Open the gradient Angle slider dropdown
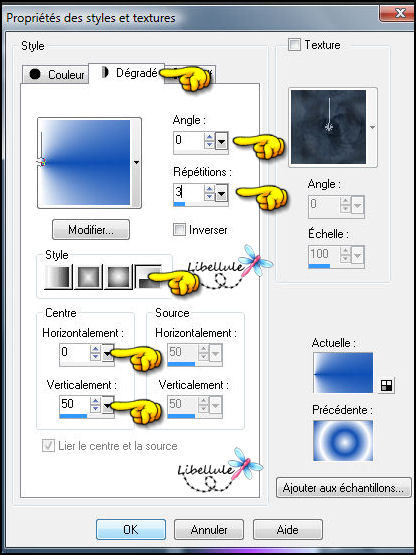The height and width of the screenshot is (555, 416). pos(221,141)
